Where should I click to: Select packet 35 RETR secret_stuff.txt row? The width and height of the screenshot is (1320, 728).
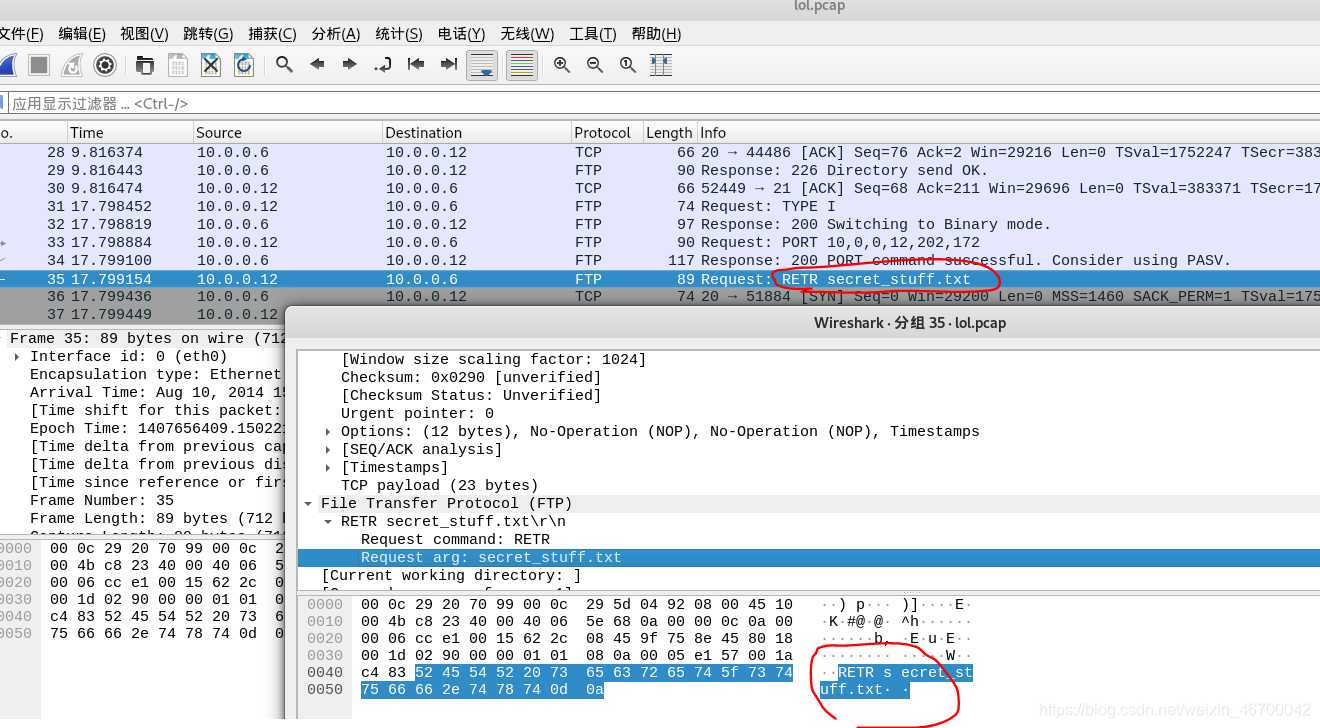click(x=660, y=279)
